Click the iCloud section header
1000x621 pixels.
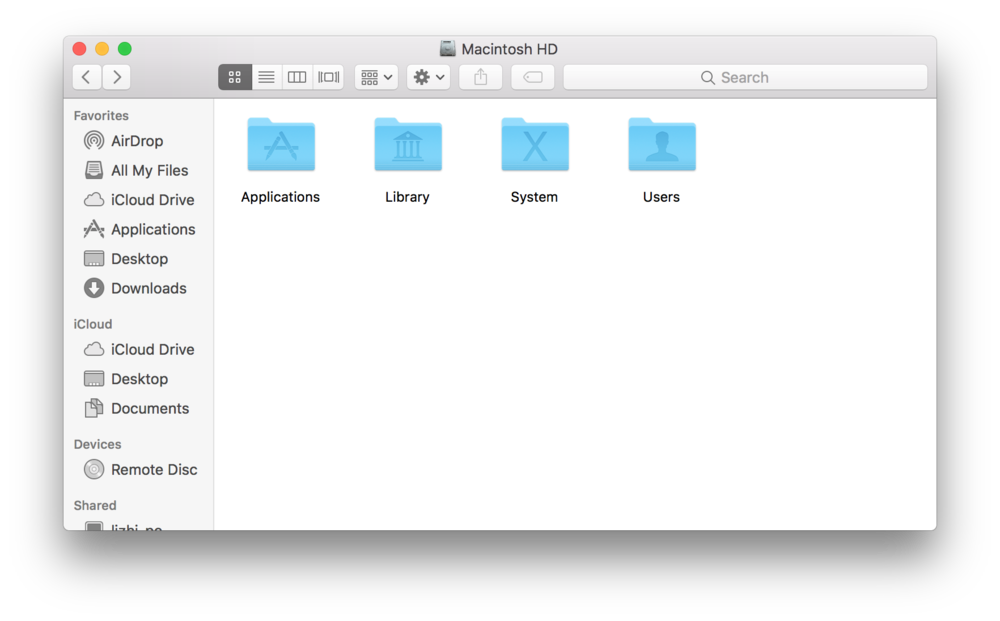[92, 324]
